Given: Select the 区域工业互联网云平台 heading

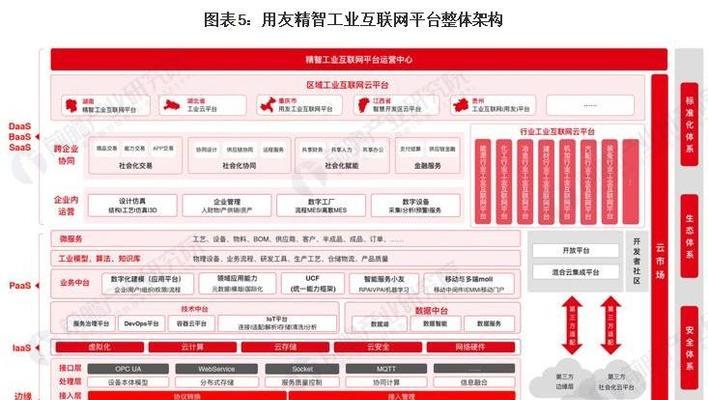Looking at the screenshot, I should [x=347, y=85].
